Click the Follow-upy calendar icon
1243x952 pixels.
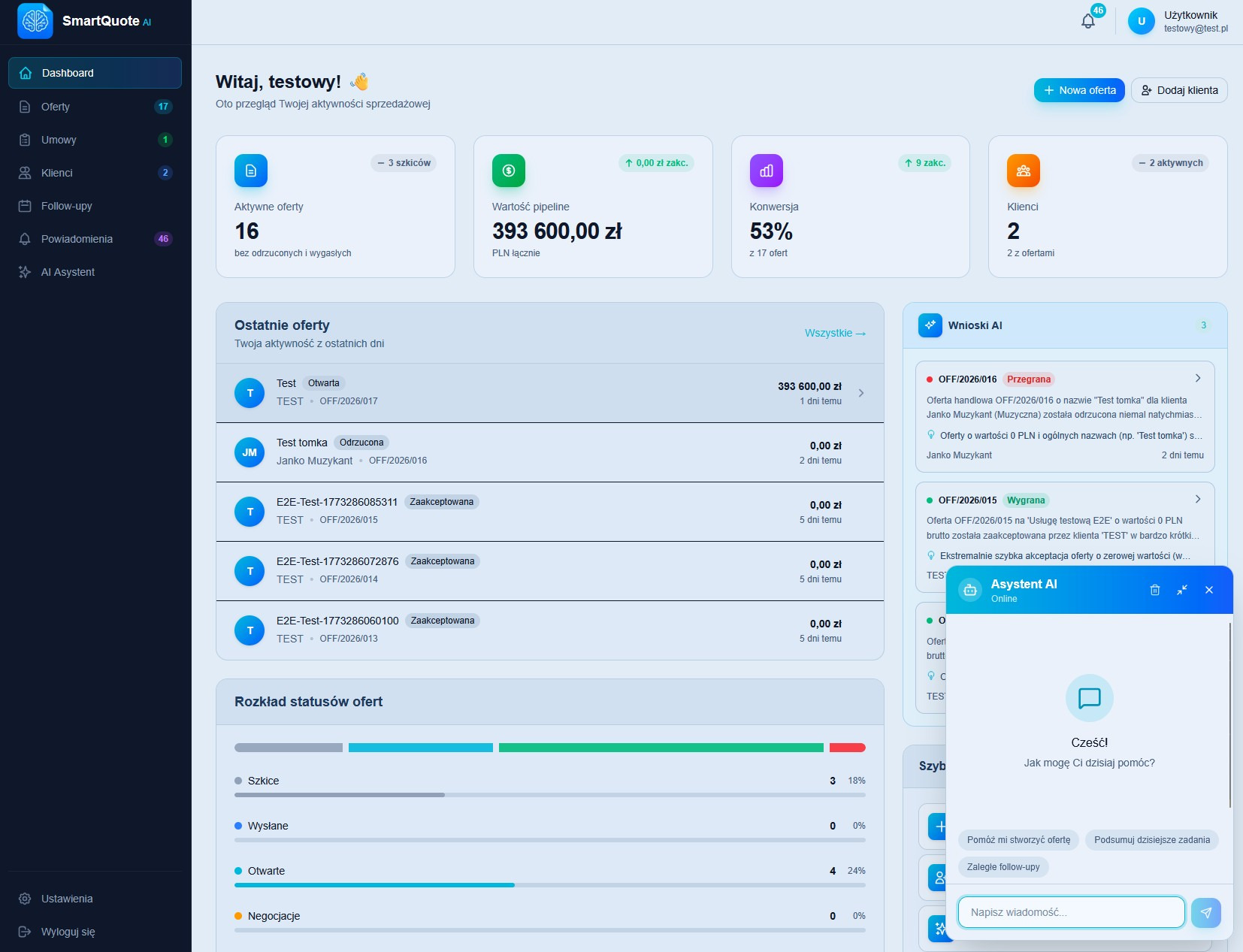point(25,206)
